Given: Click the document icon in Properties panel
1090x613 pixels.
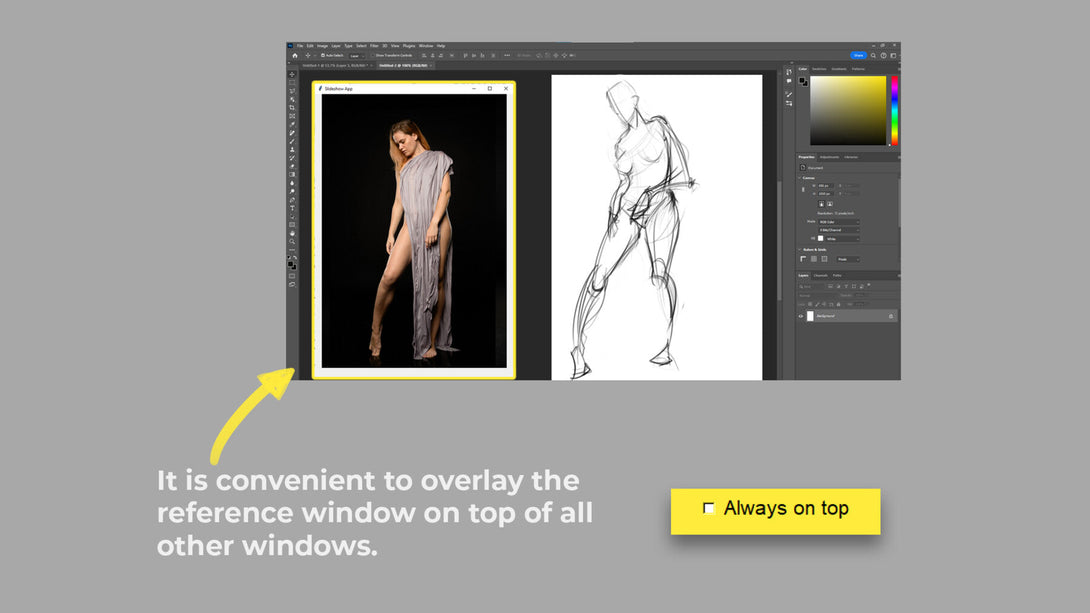Looking at the screenshot, I should click(x=803, y=167).
